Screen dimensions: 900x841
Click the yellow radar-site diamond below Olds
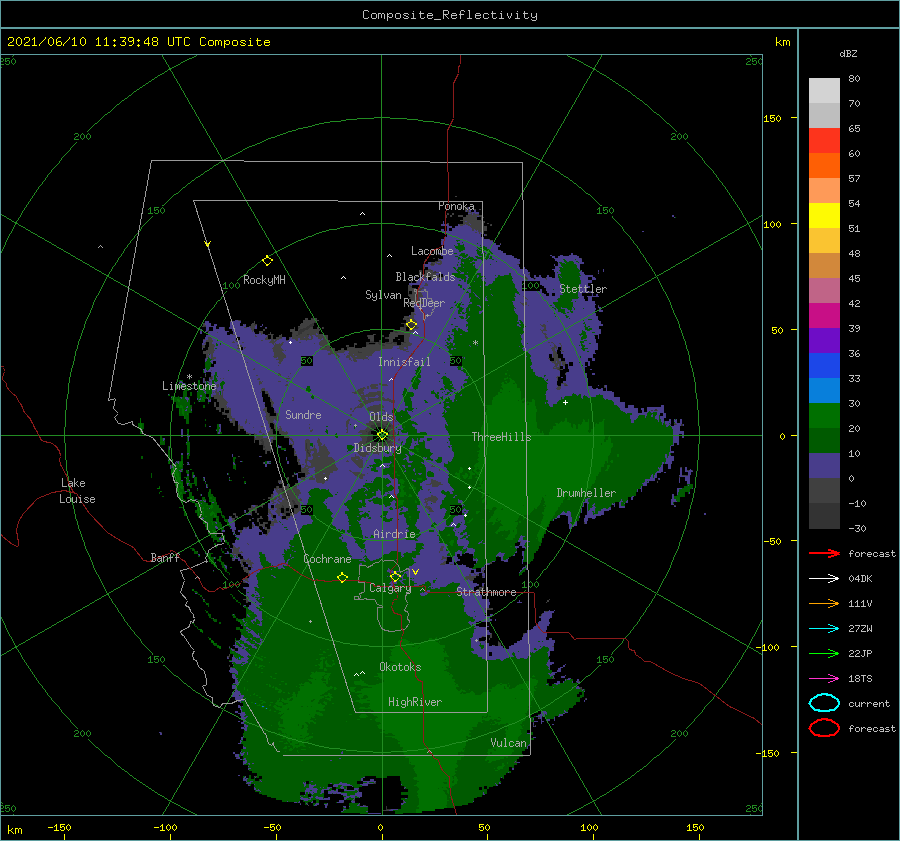[382, 435]
